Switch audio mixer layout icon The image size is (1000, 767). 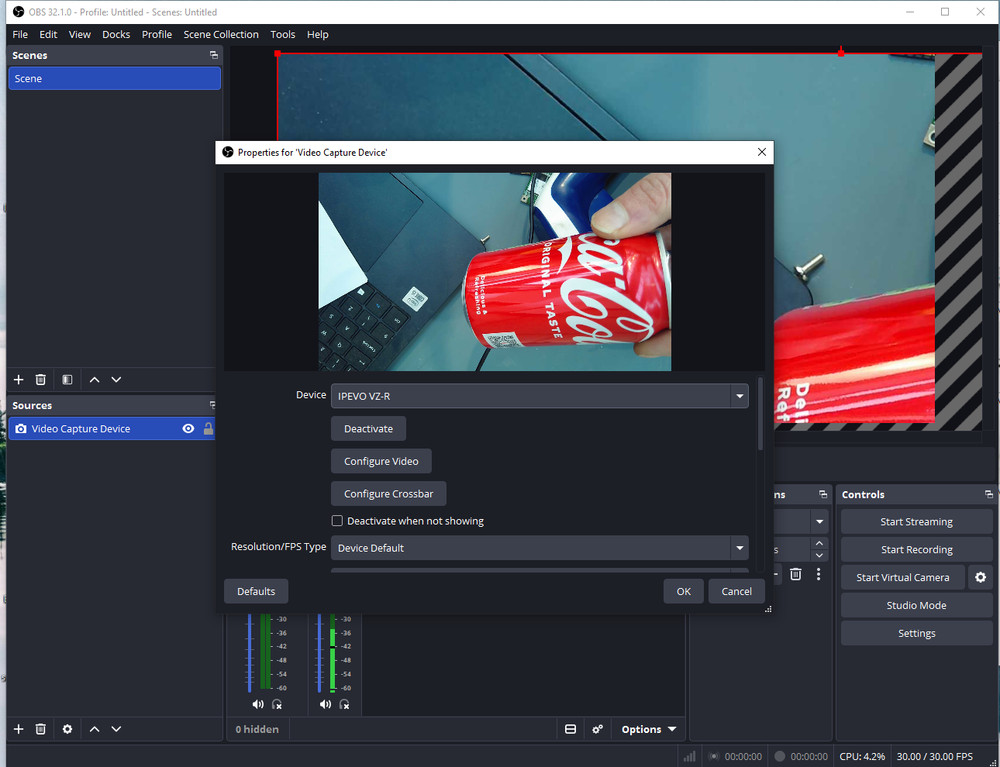(x=570, y=729)
